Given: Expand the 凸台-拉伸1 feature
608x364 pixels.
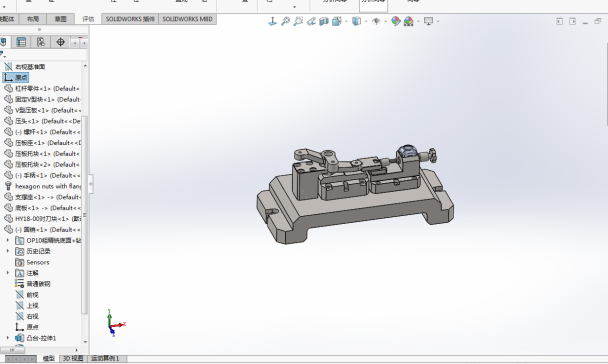Looking at the screenshot, I should 7,338.
